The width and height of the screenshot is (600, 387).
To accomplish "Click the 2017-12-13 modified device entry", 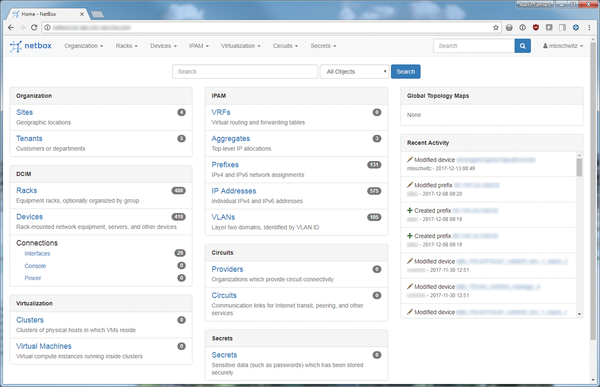I will (x=489, y=164).
